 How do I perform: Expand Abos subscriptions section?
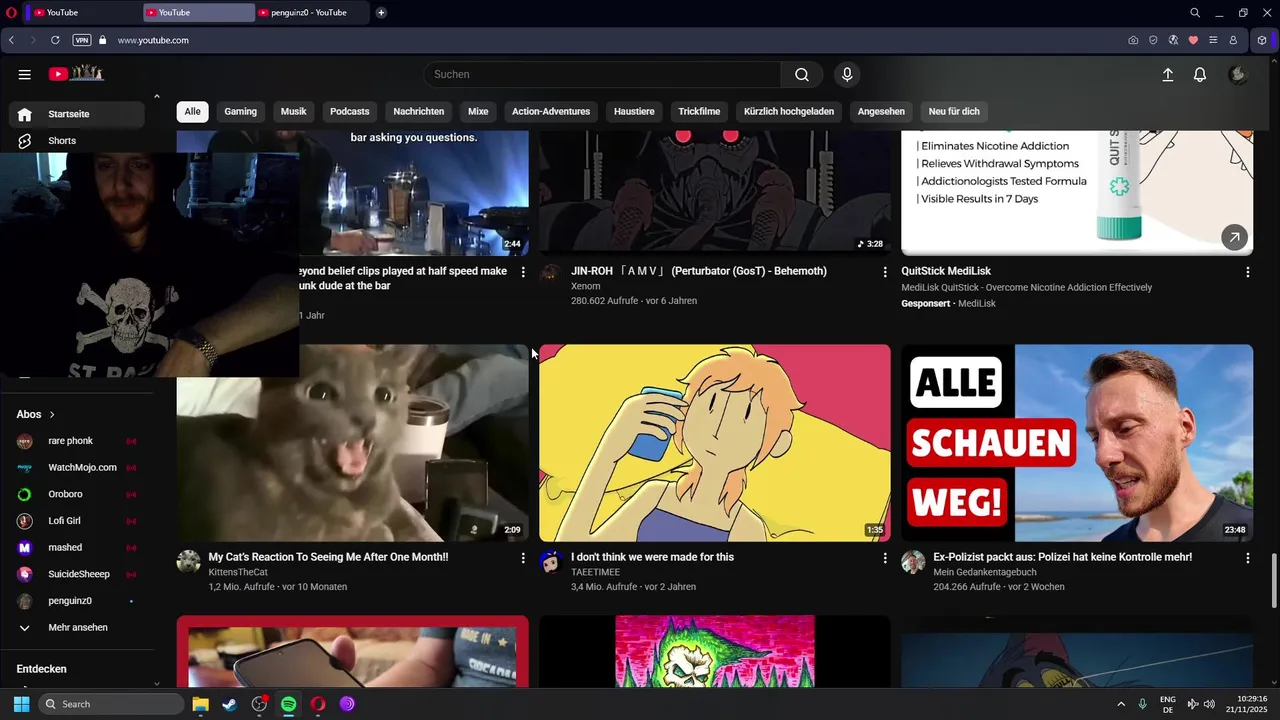(36, 414)
